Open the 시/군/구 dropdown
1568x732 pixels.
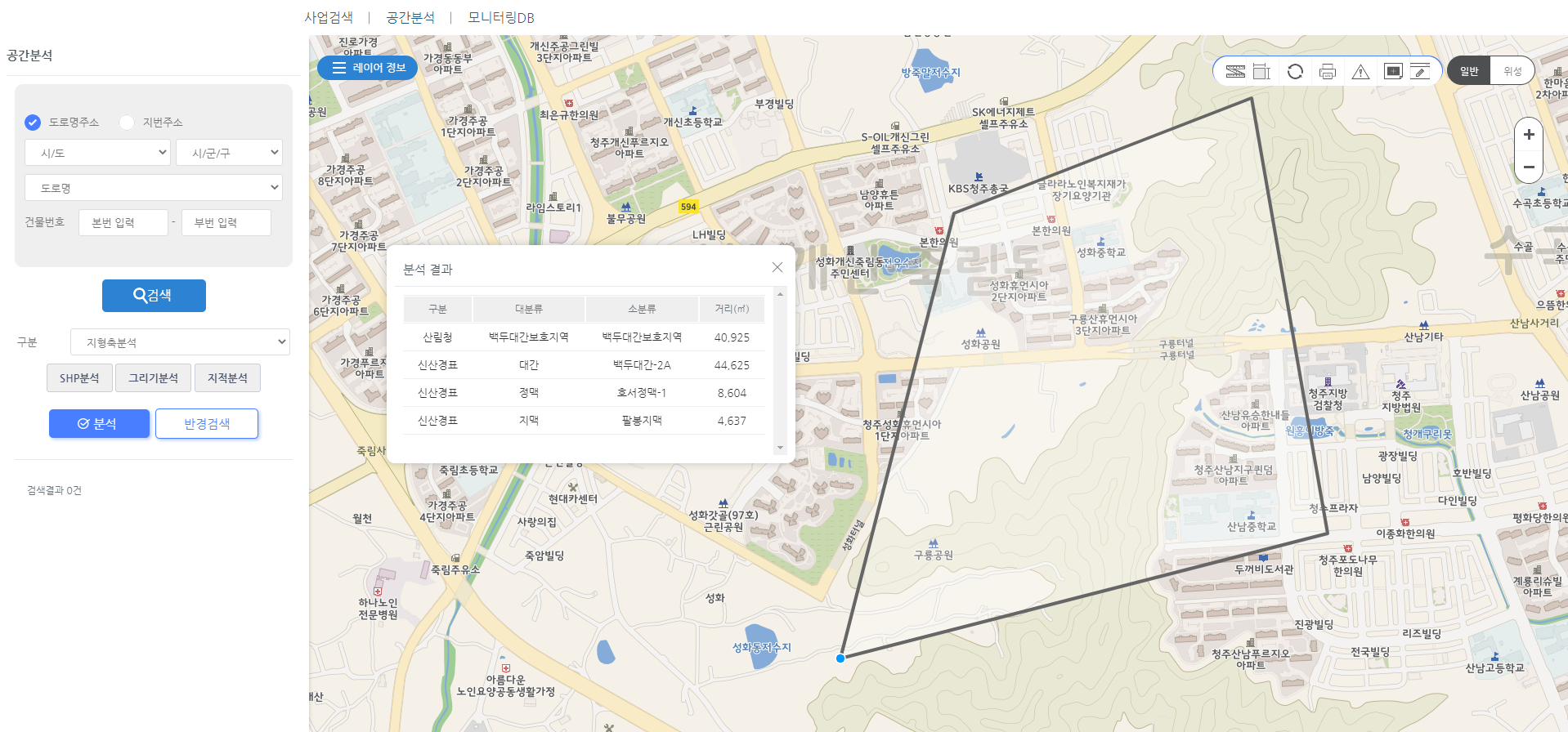coord(229,153)
